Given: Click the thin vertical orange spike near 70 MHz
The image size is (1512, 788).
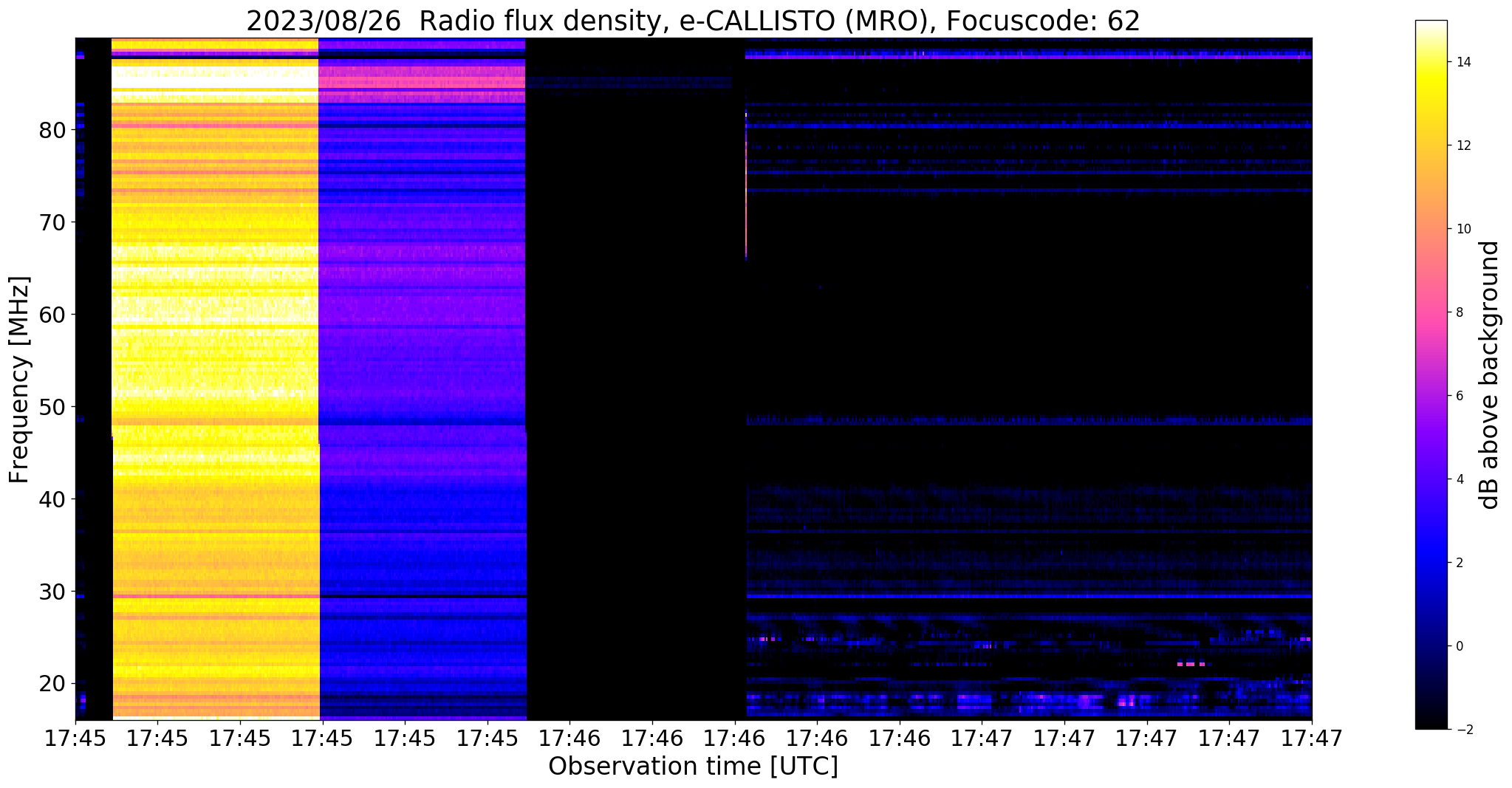Looking at the screenshot, I should click(x=746, y=185).
